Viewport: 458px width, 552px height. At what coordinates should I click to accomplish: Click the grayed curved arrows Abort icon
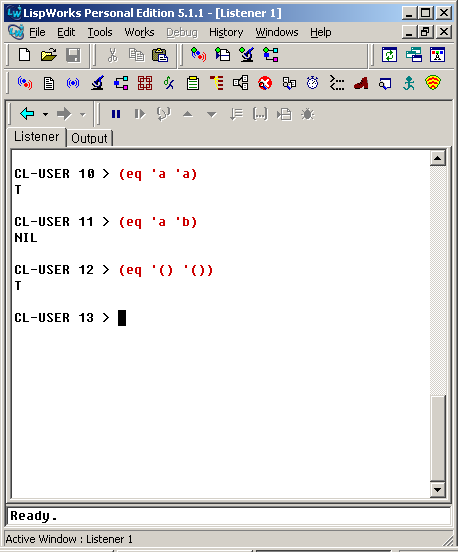164,114
